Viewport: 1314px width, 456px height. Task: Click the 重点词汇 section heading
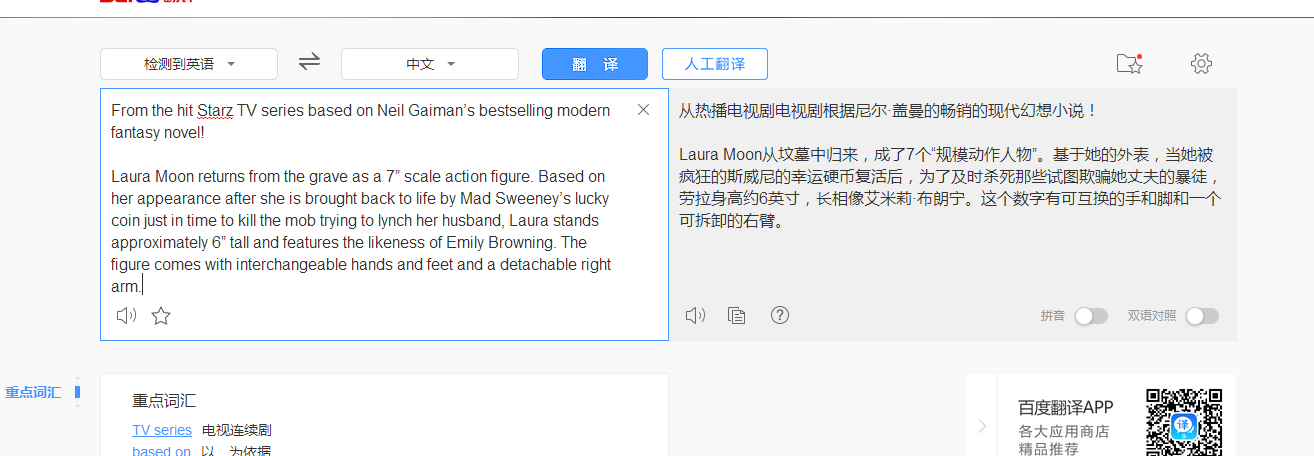(x=164, y=401)
